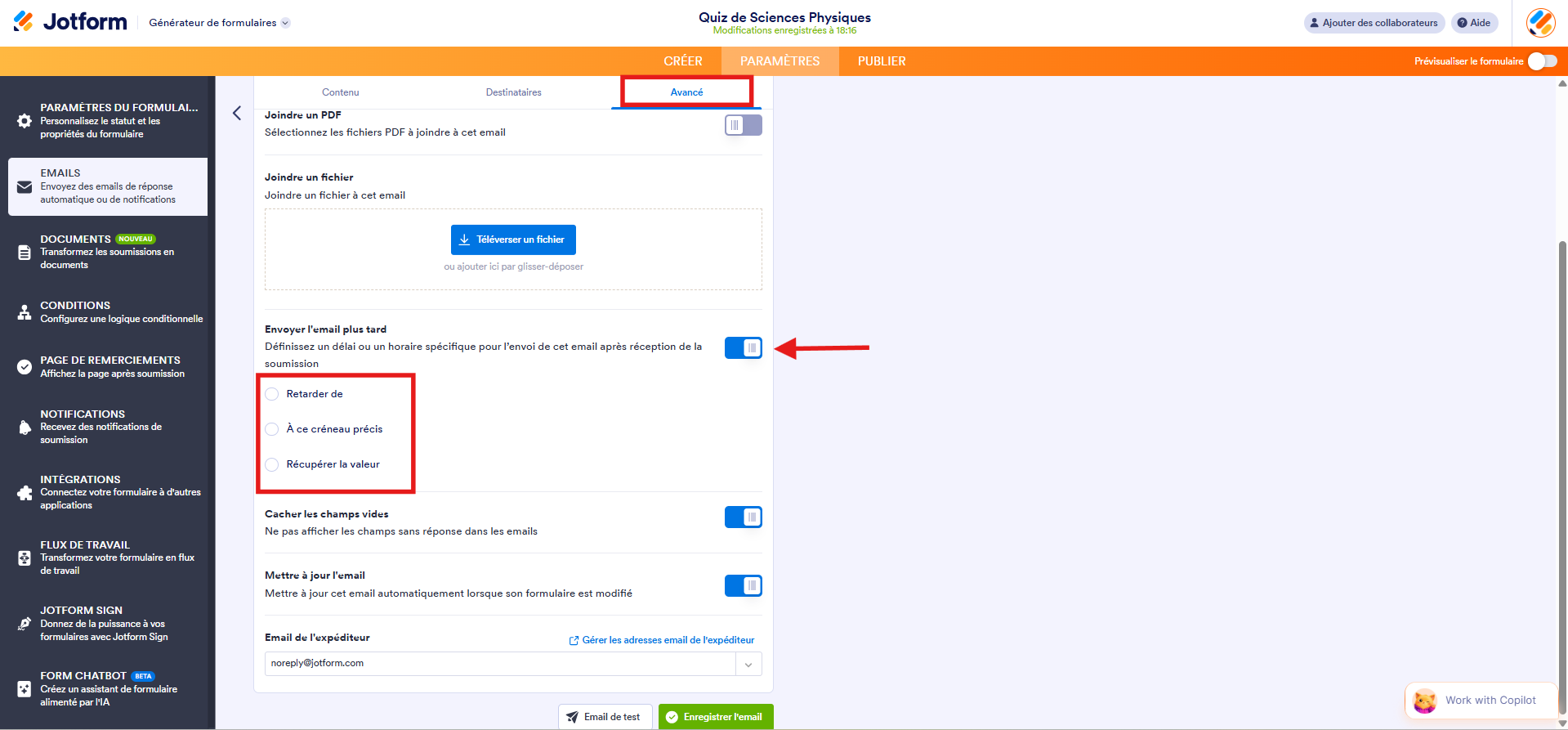The width and height of the screenshot is (1568, 730).
Task: Open the user avatar menu
Action: click(x=1540, y=23)
